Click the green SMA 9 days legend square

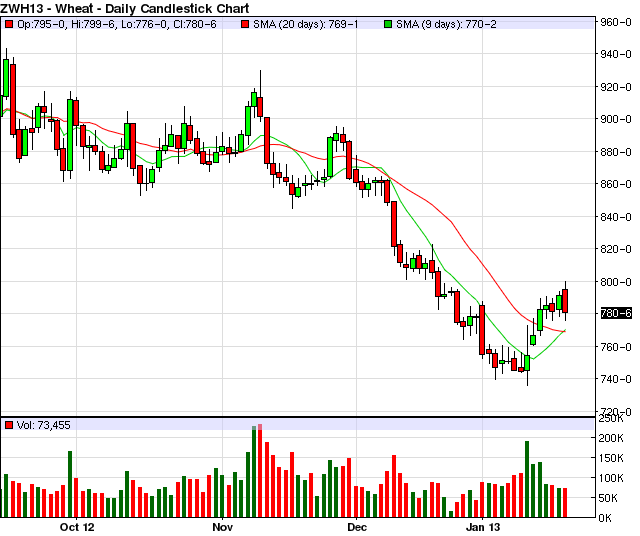click(x=388, y=24)
